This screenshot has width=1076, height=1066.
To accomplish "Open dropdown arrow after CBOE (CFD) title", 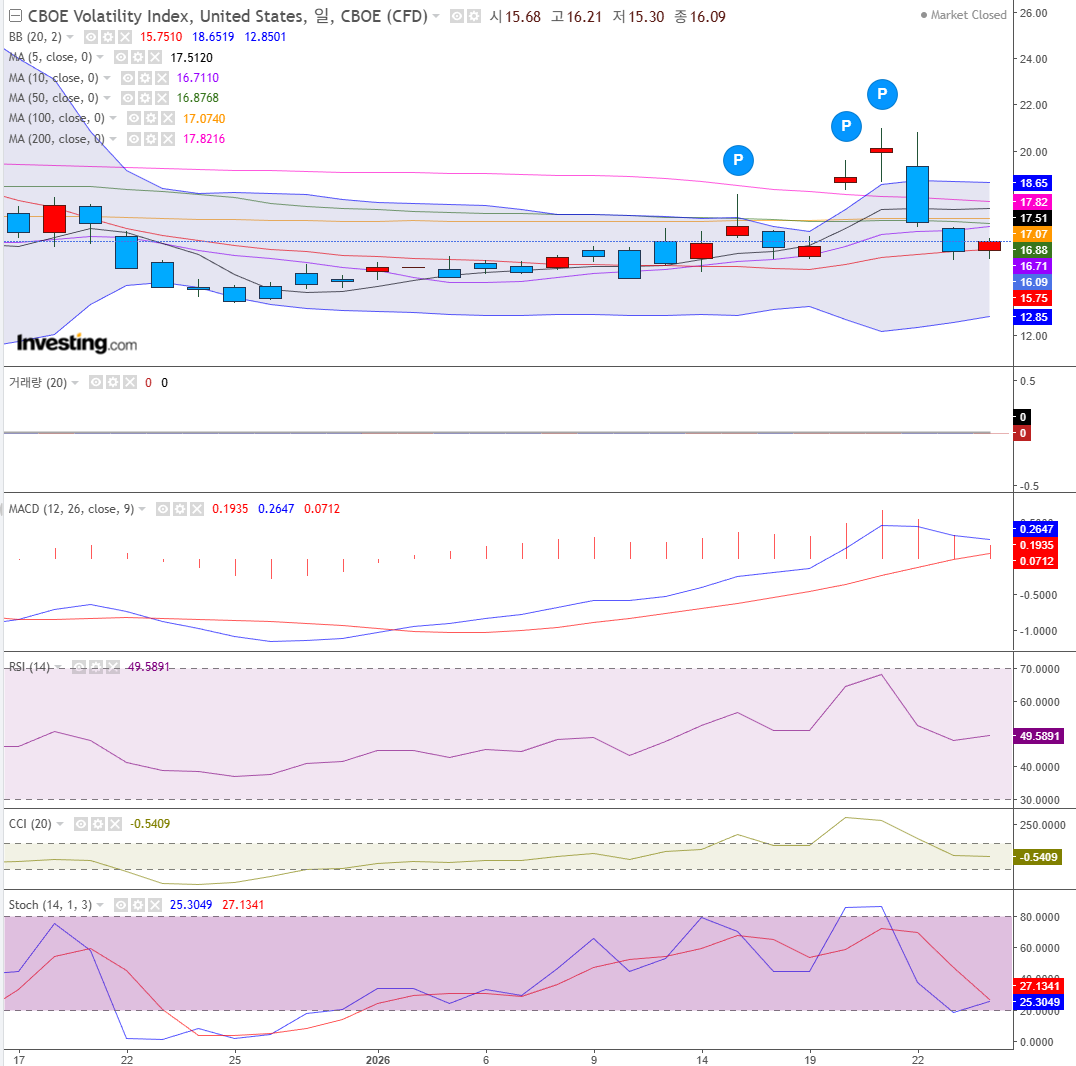I will click(436, 16).
